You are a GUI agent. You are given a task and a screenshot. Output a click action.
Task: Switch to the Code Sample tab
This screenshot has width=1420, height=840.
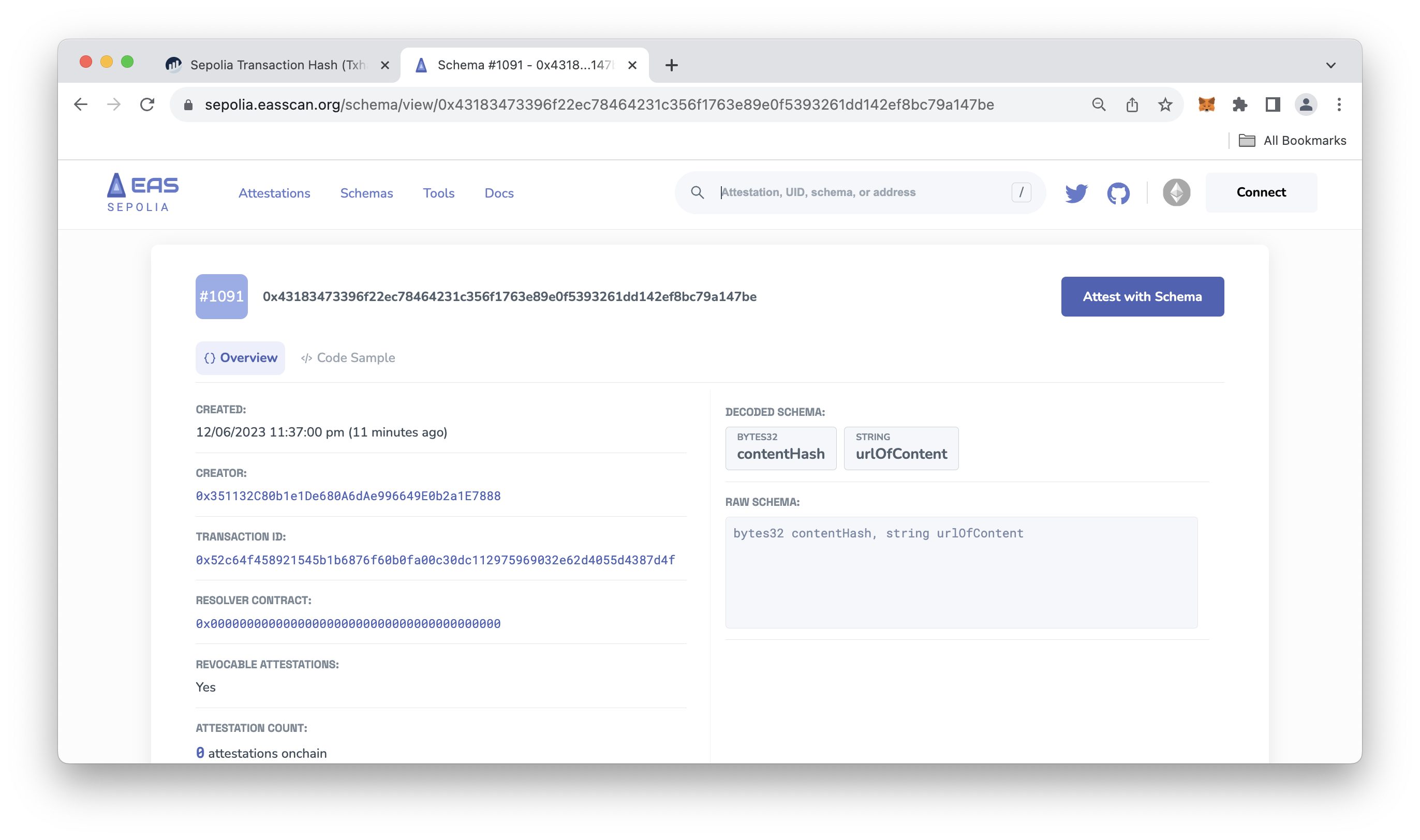coord(348,358)
